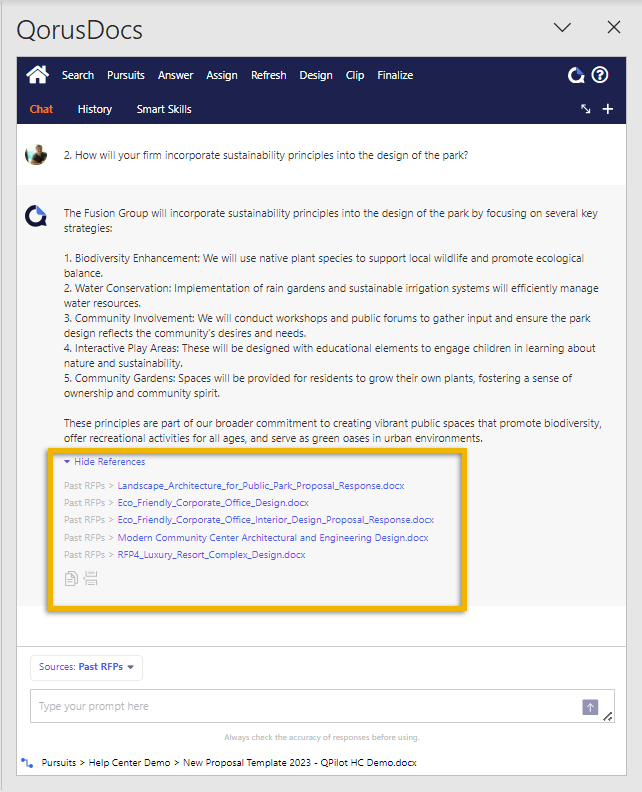Image resolution: width=642 pixels, height=792 pixels.
Task: Open Modern Community Center Architectural reference link
Action: point(272,538)
